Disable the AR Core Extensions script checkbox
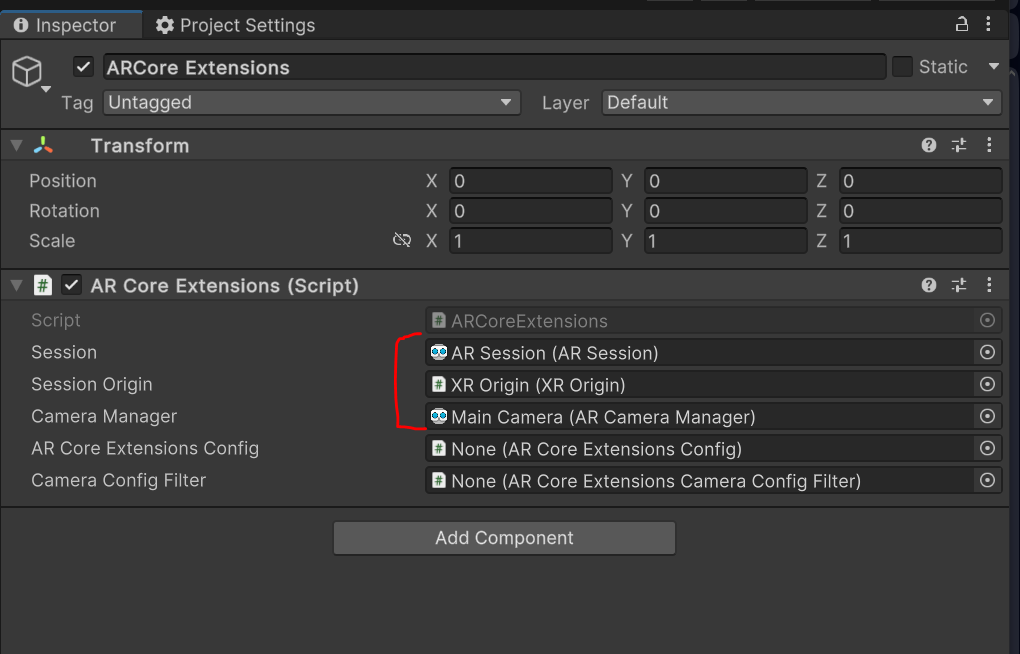Viewport: 1020px width, 654px height. 71,286
